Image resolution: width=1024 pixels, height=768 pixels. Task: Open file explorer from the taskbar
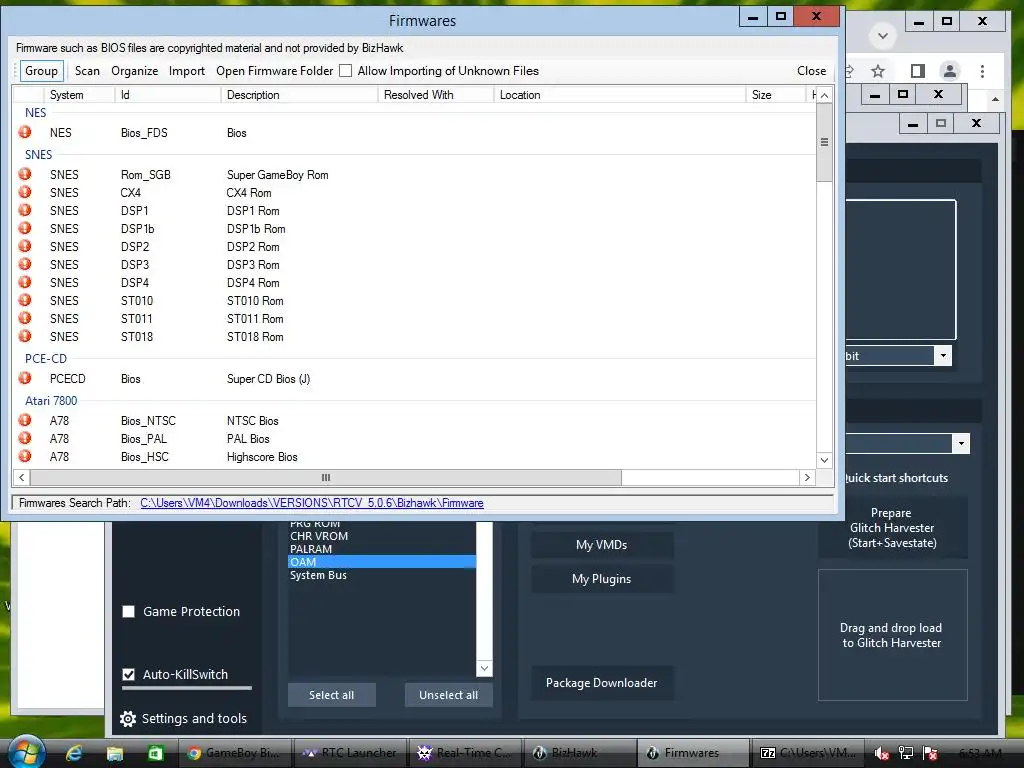[114, 753]
